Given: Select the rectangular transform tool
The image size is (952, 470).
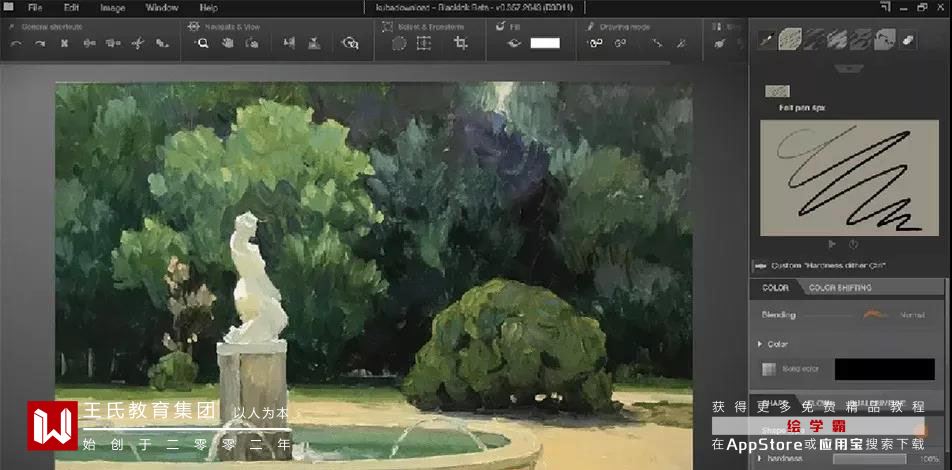Looking at the screenshot, I should click(x=424, y=44).
